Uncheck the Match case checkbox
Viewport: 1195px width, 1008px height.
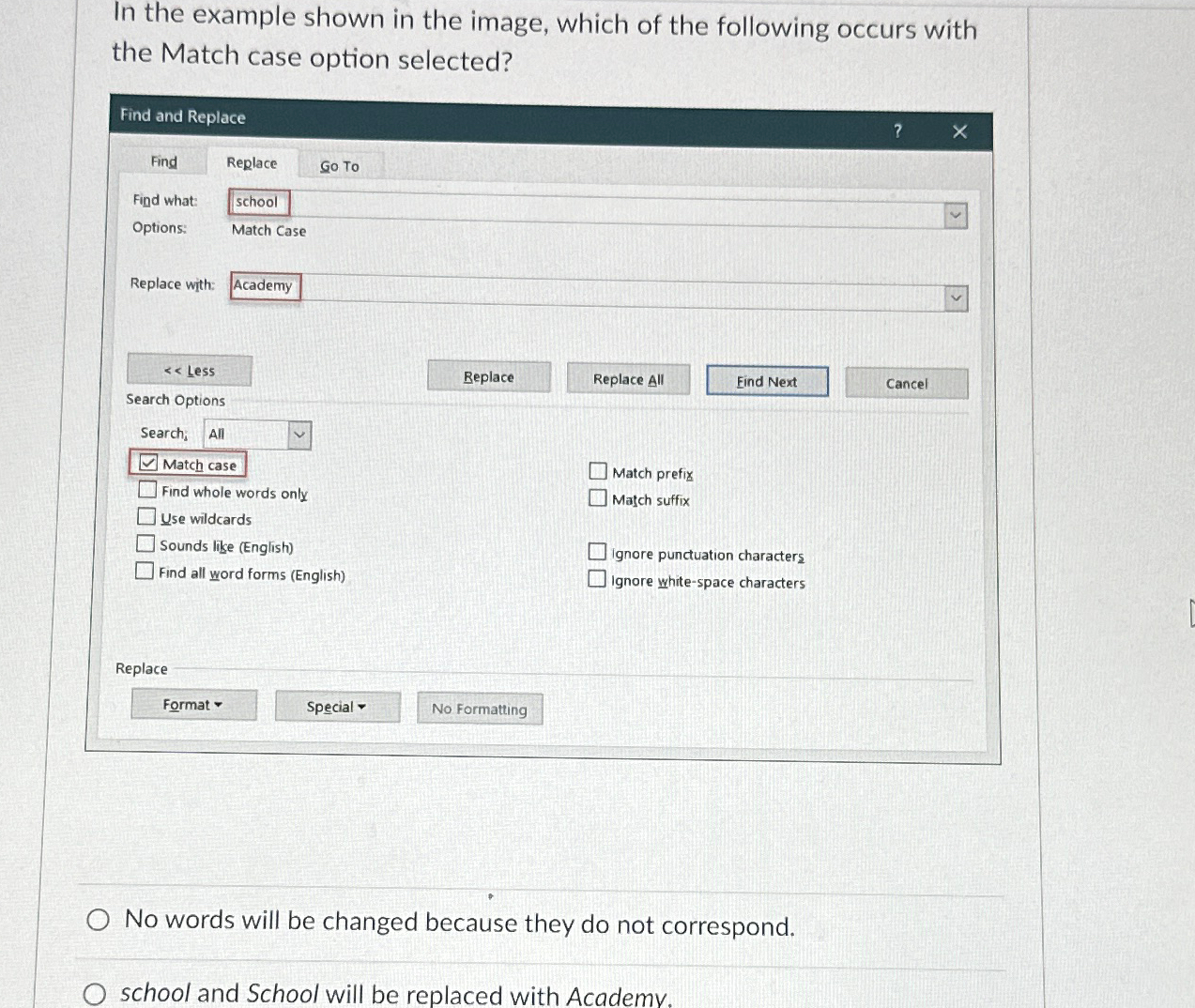(149, 463)
